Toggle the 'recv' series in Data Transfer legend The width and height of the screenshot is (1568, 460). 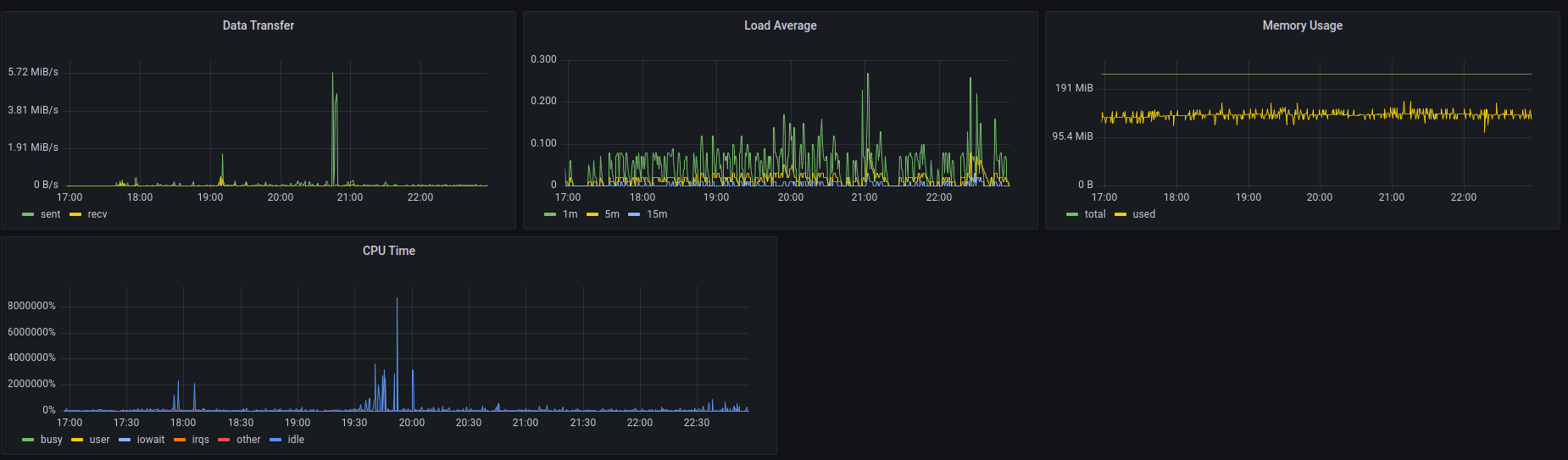click(x=97, y=214)
